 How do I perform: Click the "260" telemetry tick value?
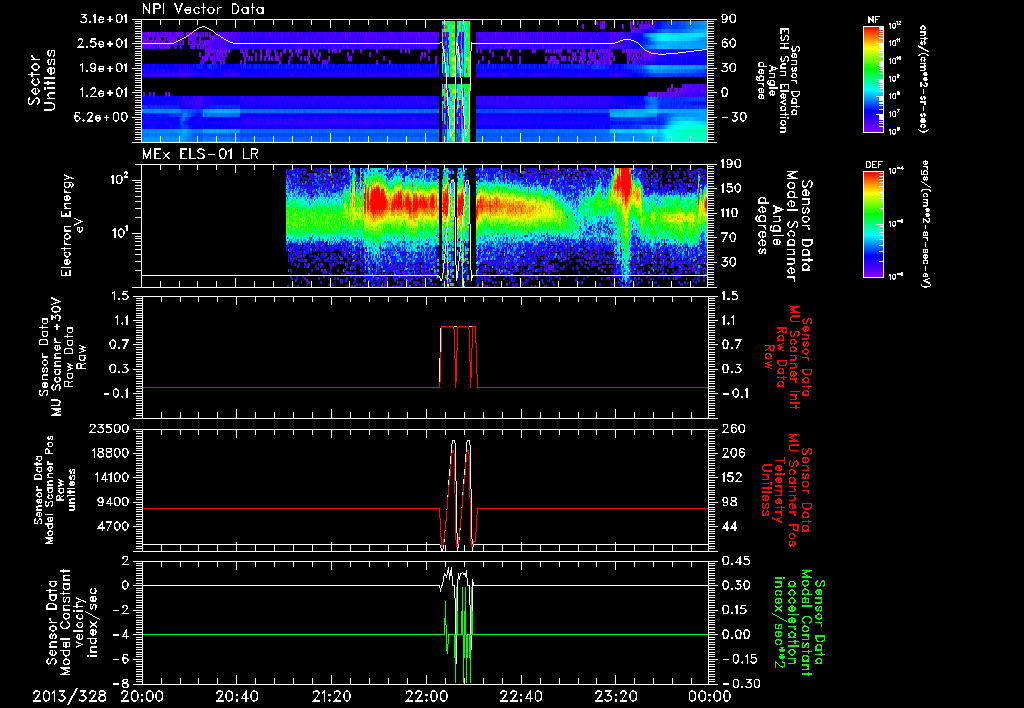point(732,429)
